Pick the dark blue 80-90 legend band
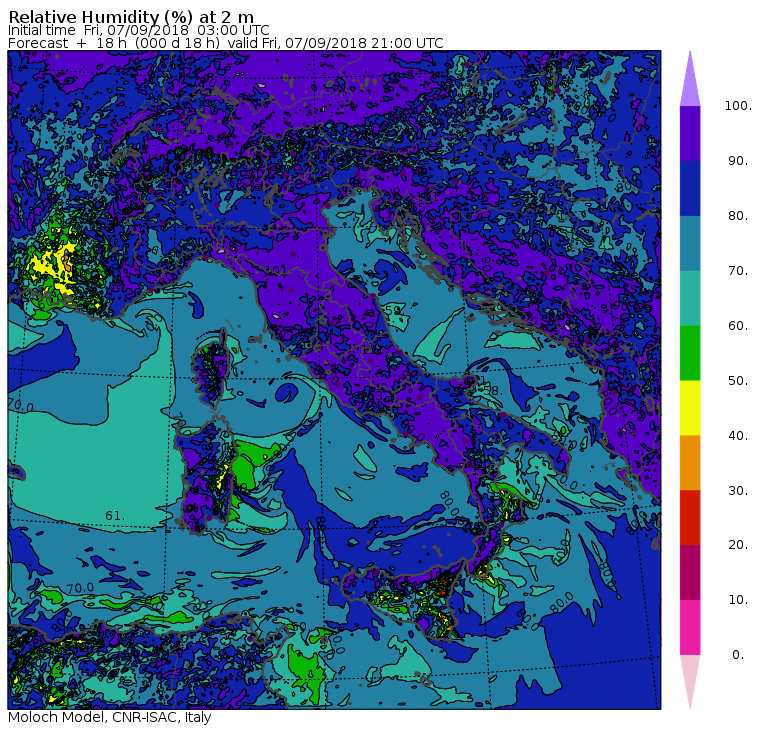This screenshot has width=760, height=731. pos(690,188)
